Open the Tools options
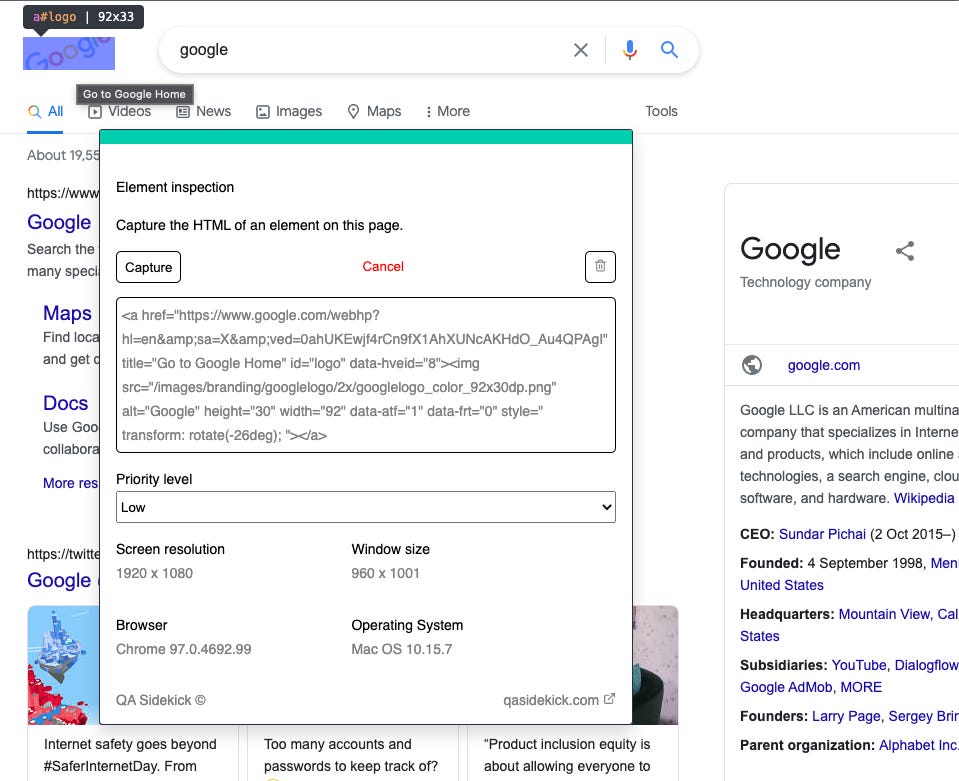The width and height of the screenshot is (959, 781). coord(661,111)
